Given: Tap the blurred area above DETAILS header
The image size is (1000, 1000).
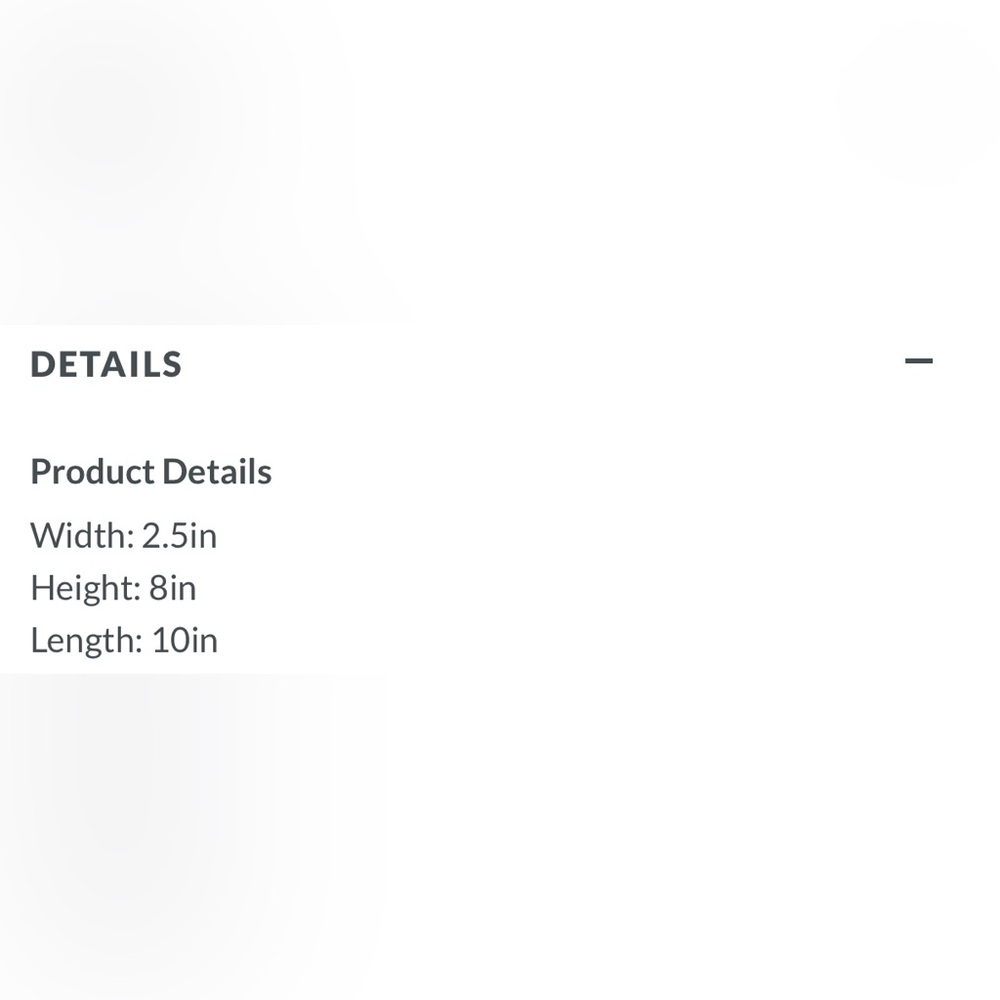Looking at the screenshot, I should [500, 162].
